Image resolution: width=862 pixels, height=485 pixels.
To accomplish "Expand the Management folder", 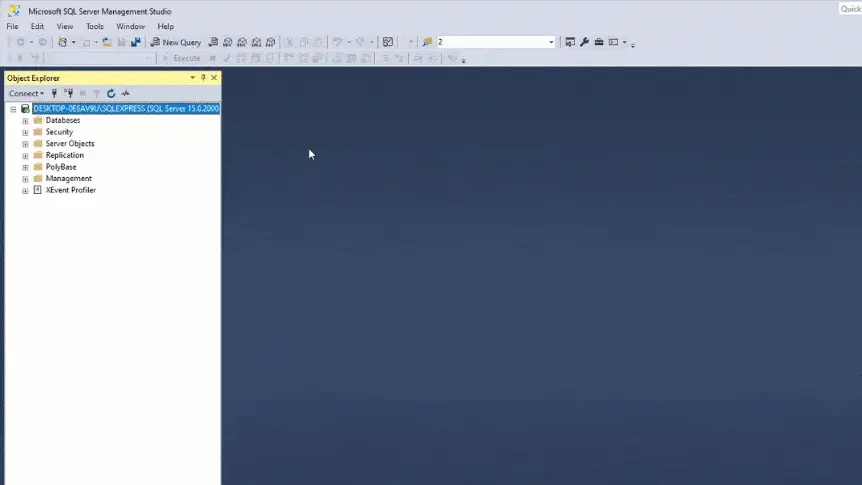I will pyautogui.click(x=25, y=179).
